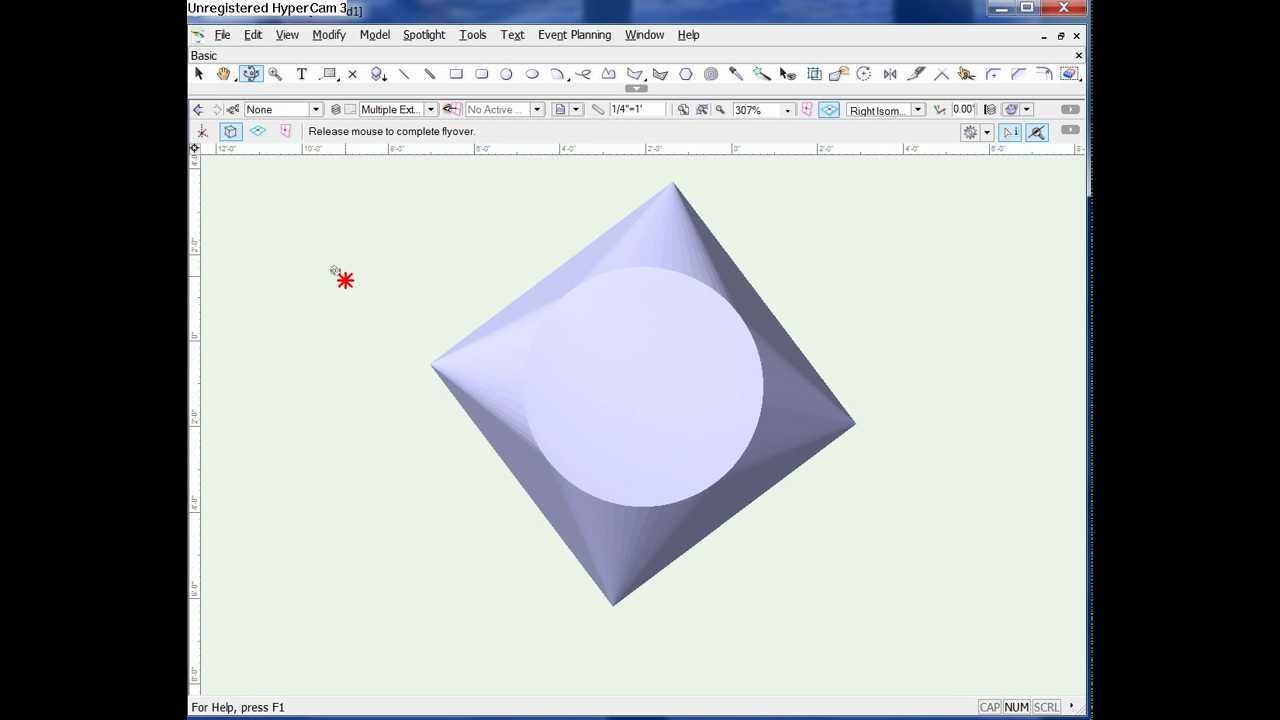Image resolution: width=1280 pixels, height=720 pixels.
Task: Open the View menu
Action: coord(287,35)
